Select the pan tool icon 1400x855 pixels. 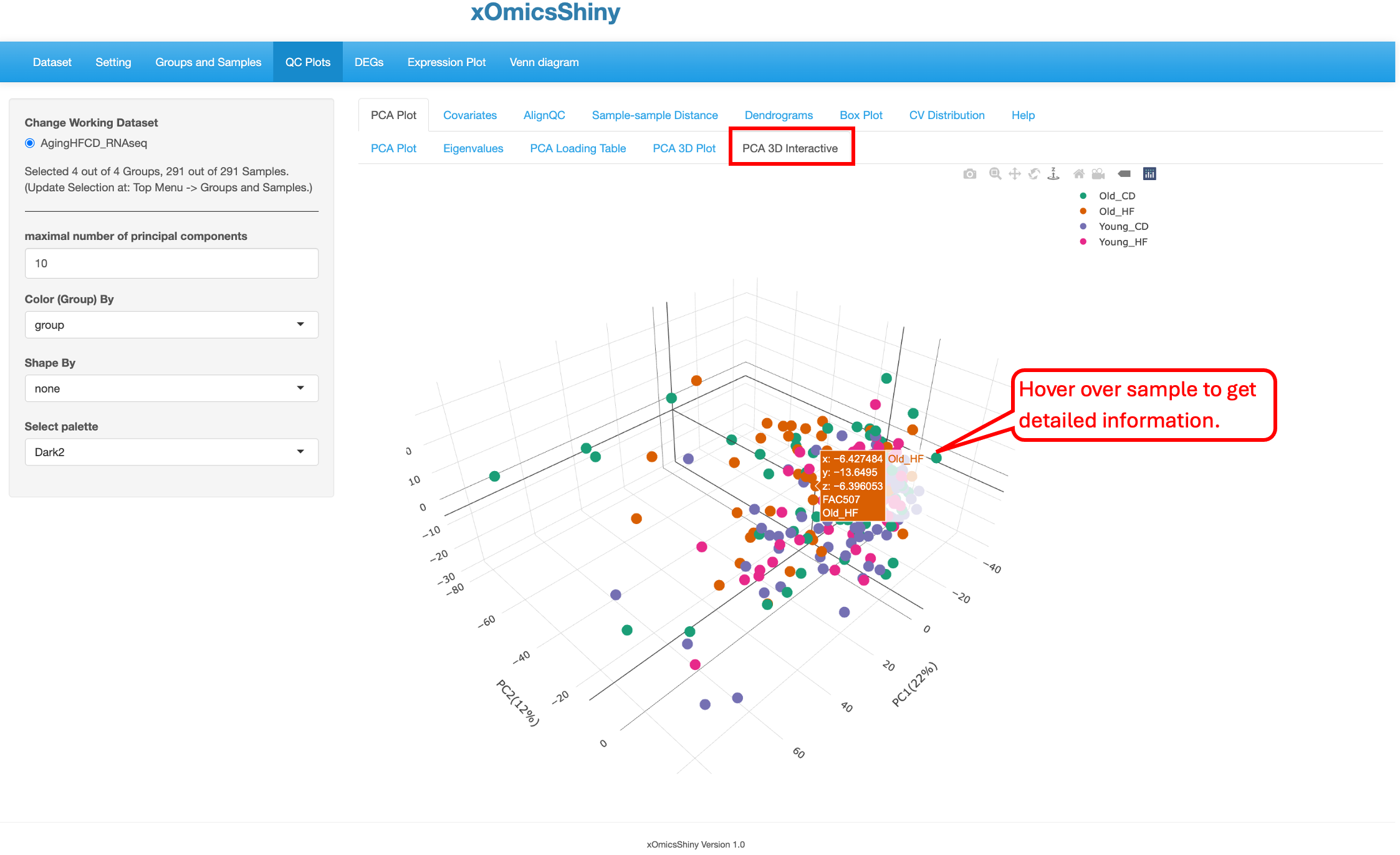pyautogui.click(x=1014, y=174)
